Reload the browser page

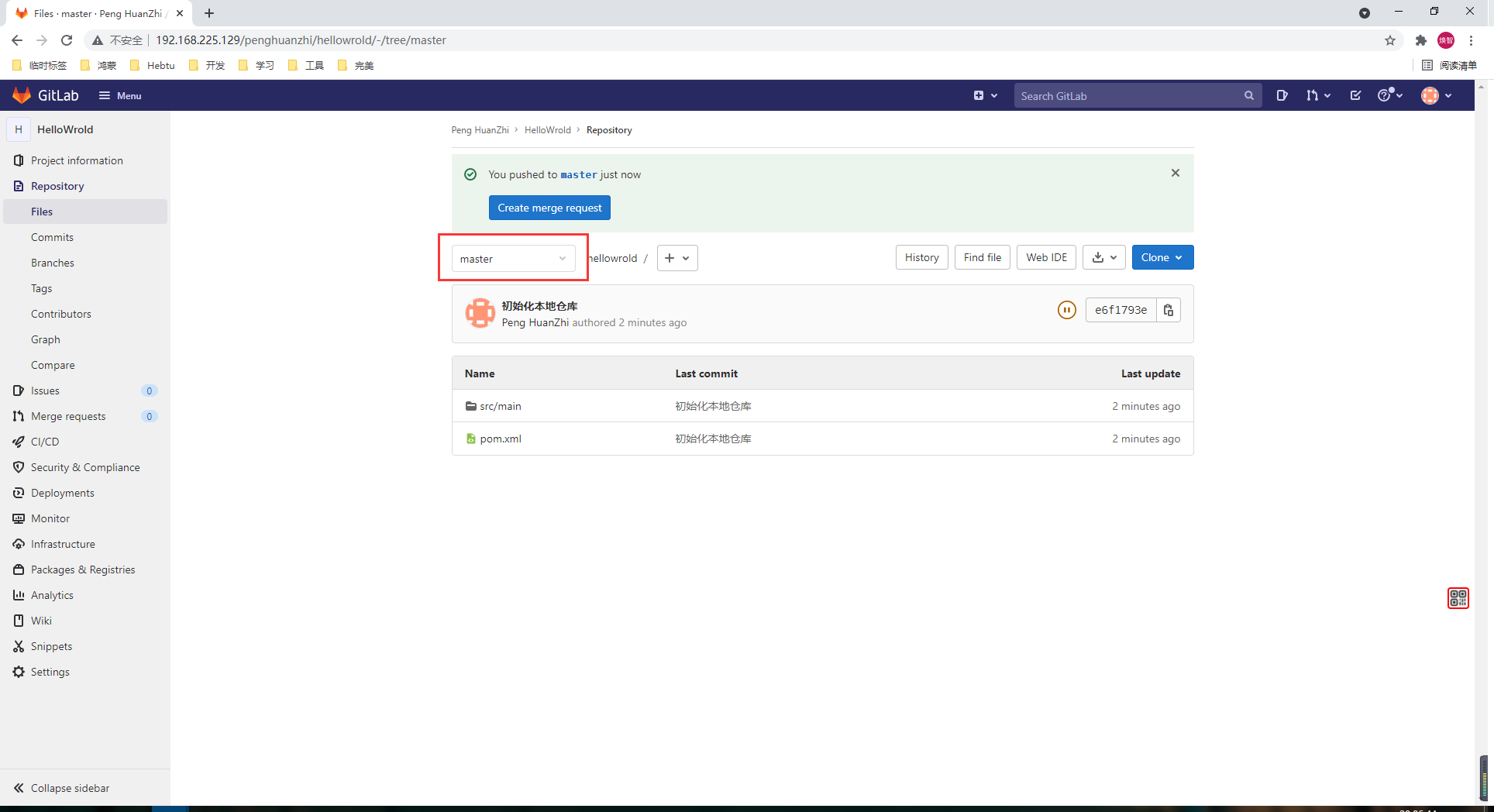tap(67, 40)
